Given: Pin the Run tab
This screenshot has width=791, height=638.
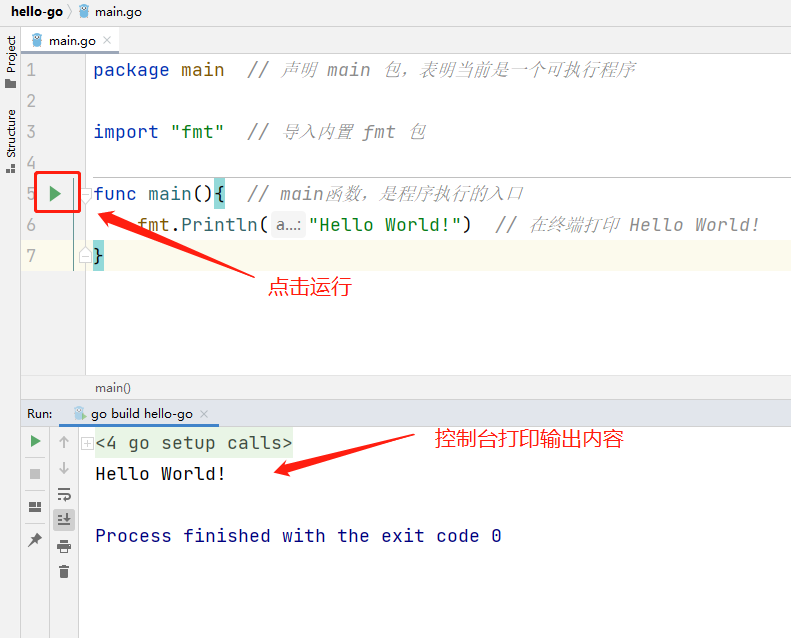Looking at the screenshot, I should point(35,540).
